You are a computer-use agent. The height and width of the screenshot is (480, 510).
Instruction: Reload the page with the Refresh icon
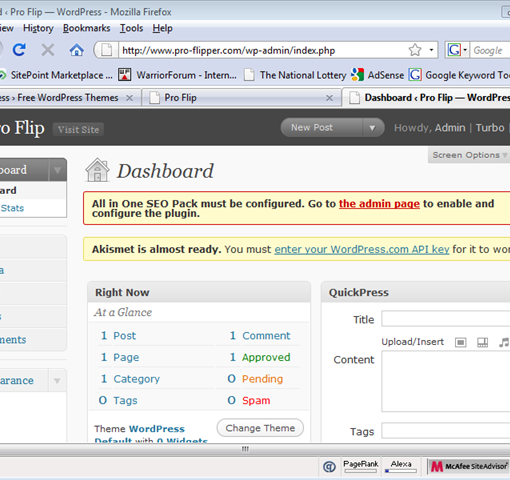coord(19,50)
